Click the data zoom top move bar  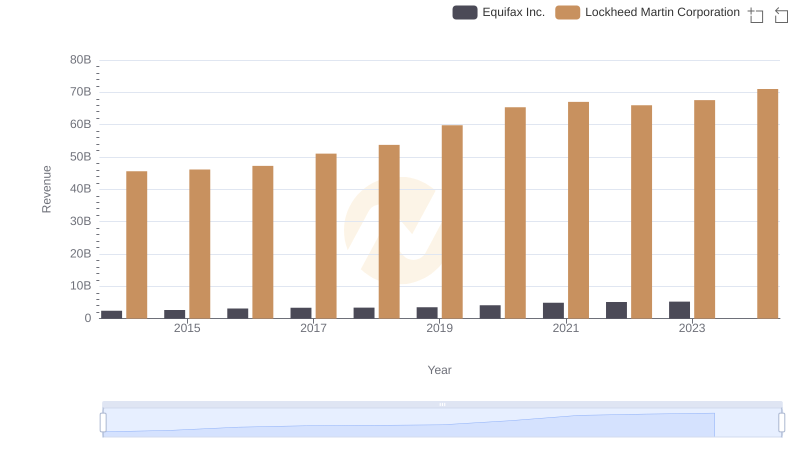click(442, 404)
